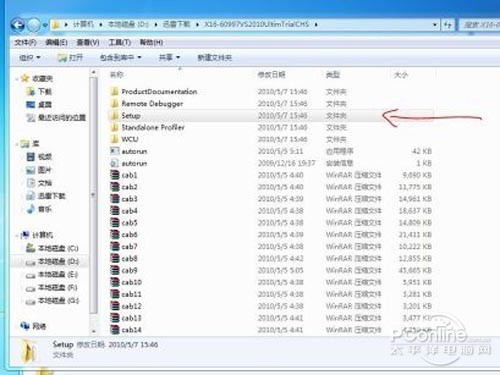
Task: Focus the search box in Explorer
Action: 479,25
